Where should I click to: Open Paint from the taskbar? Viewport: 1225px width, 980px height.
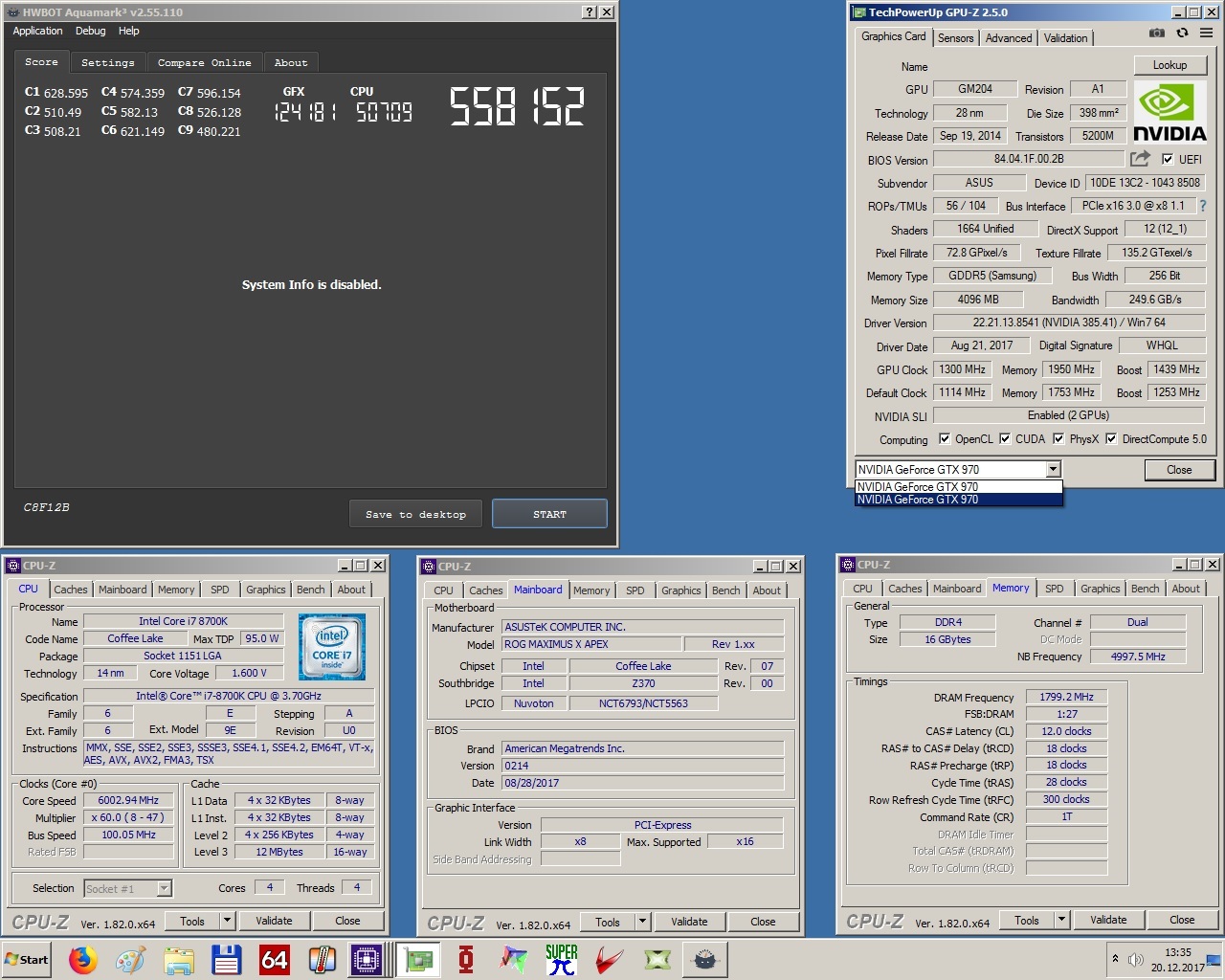click(x=130, y=959)
